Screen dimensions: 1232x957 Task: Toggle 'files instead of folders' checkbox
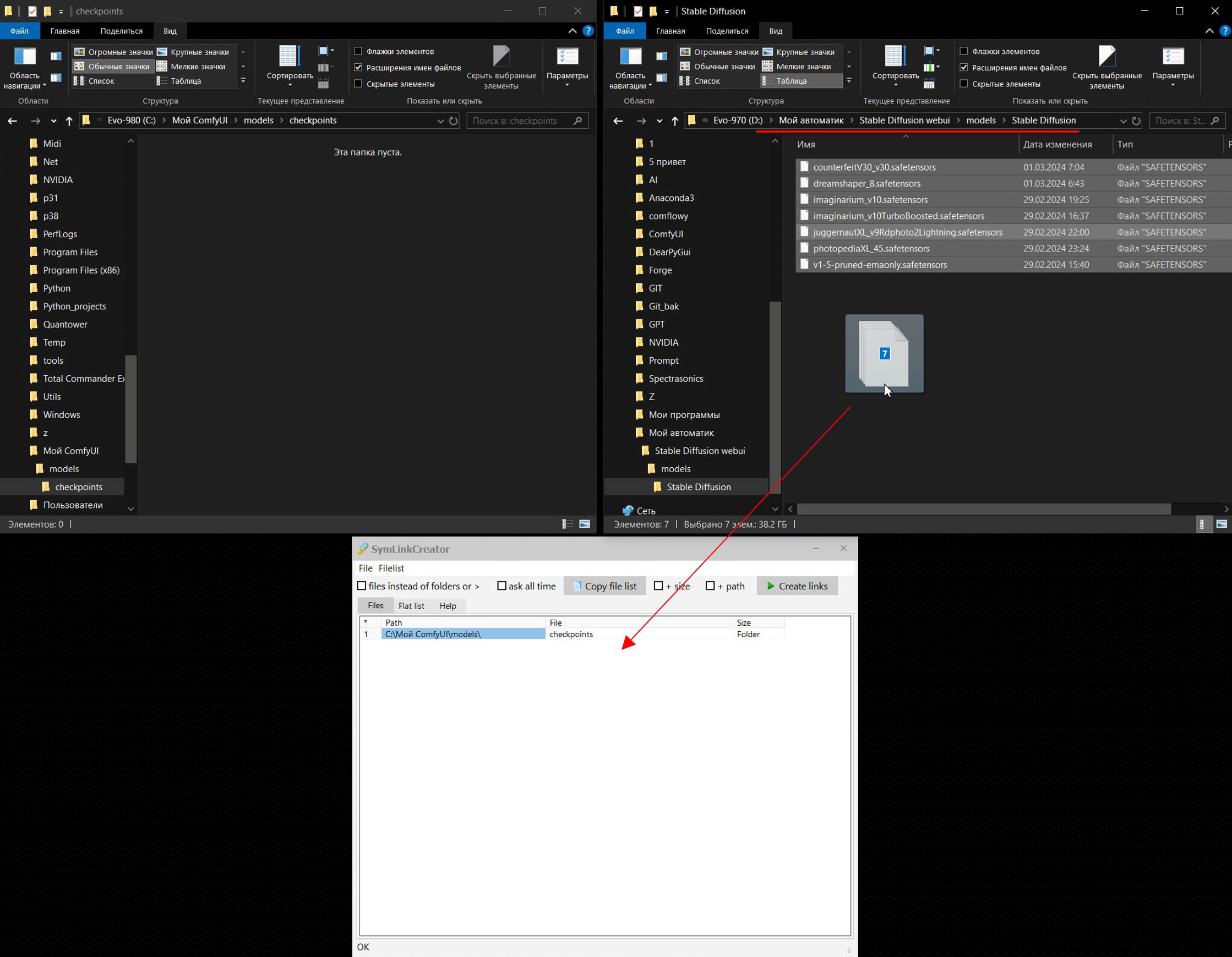coord(363,586)
